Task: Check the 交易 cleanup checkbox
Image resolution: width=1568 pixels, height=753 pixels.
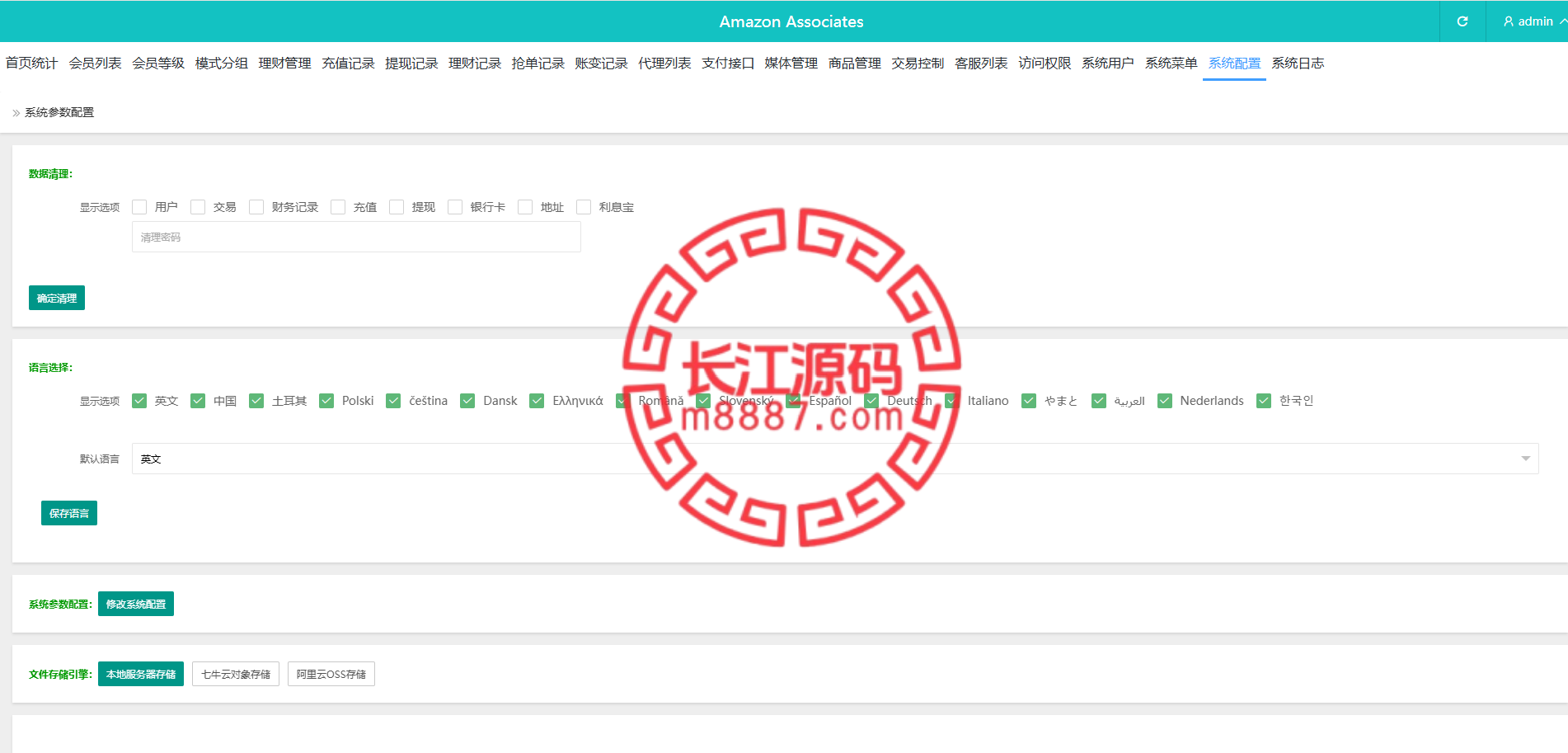Action: [x=198, y=207]
